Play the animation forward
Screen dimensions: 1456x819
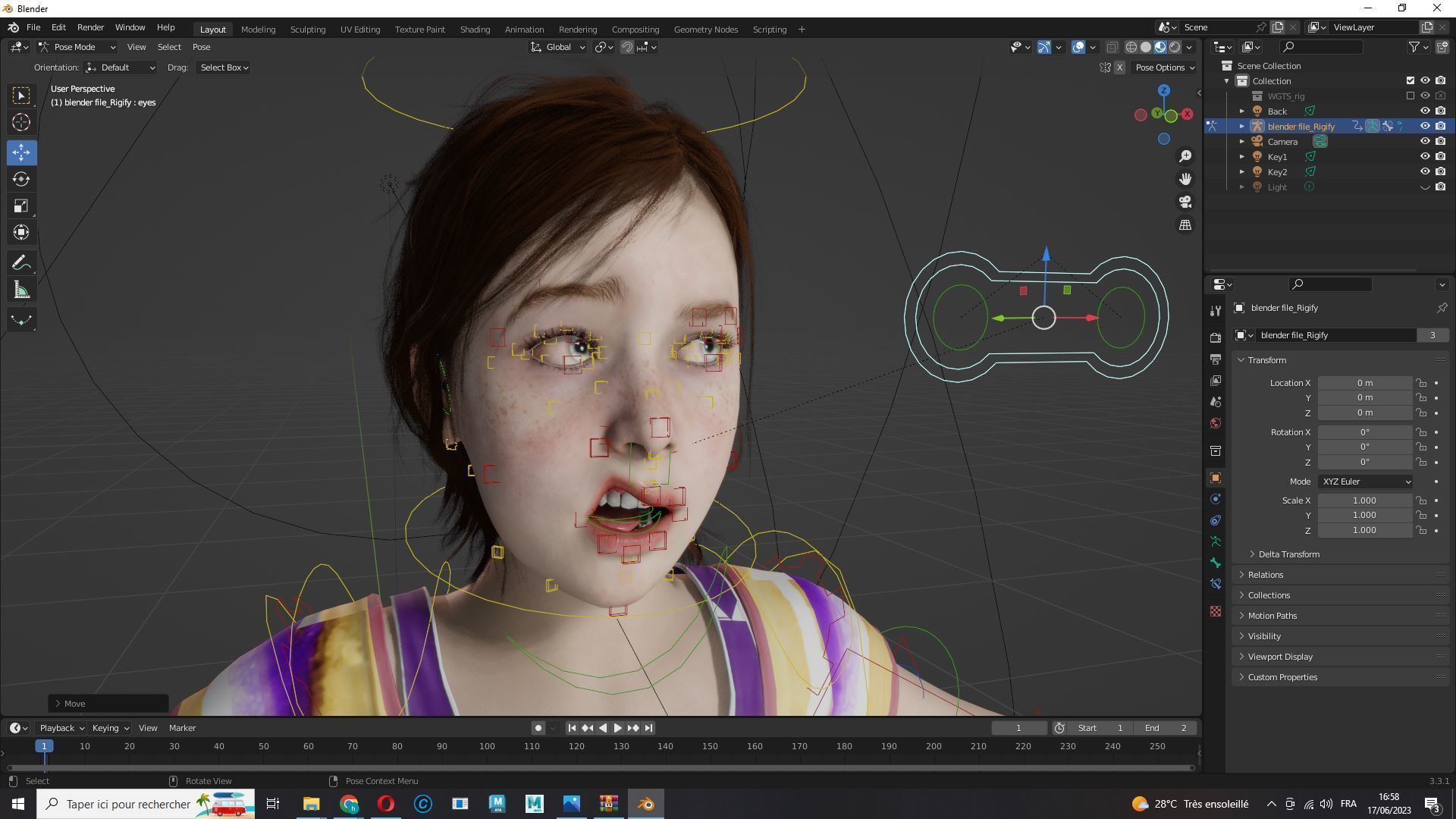617,728
